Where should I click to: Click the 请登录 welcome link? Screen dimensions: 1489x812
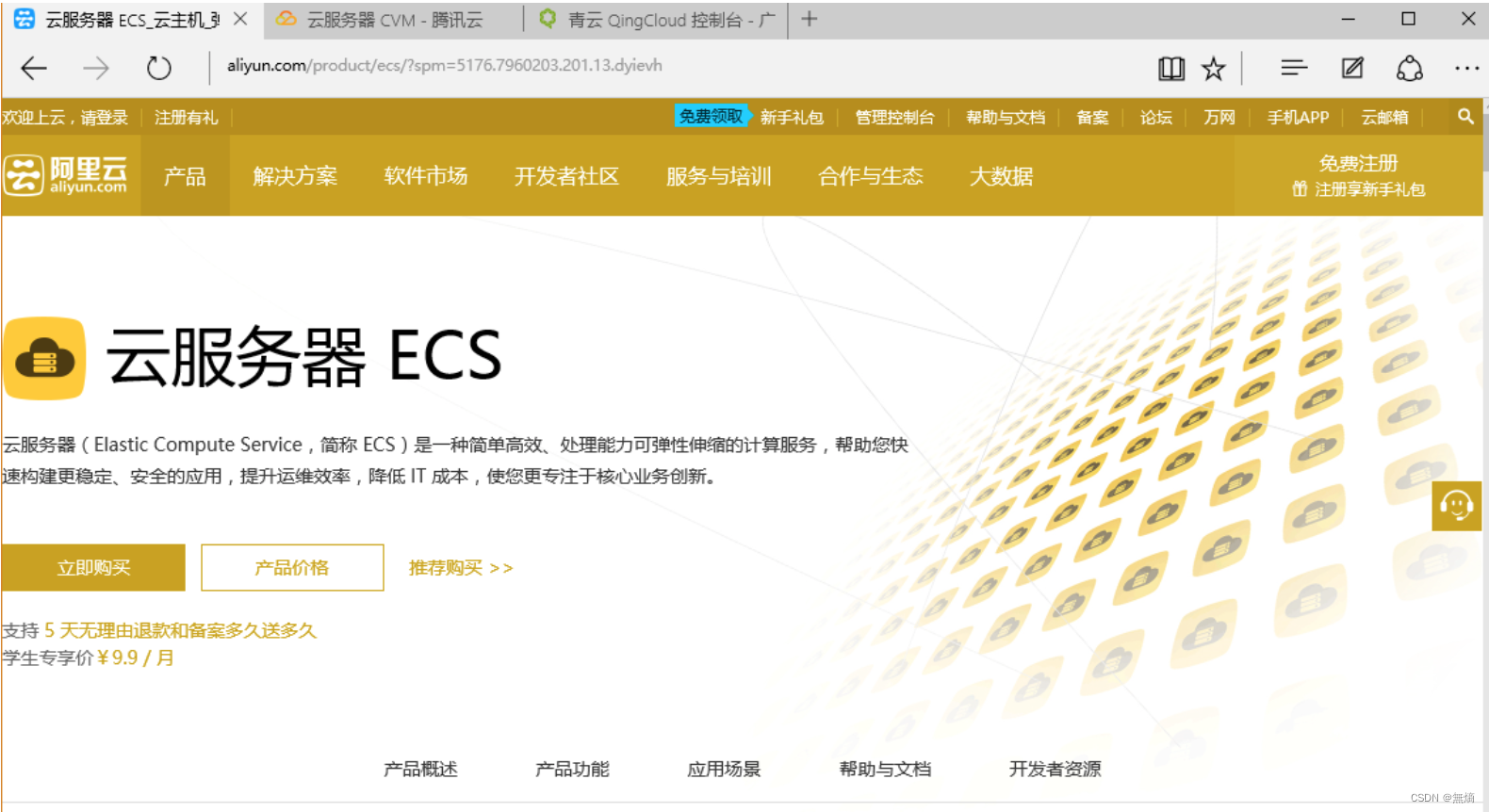click(x=104, y=118)
